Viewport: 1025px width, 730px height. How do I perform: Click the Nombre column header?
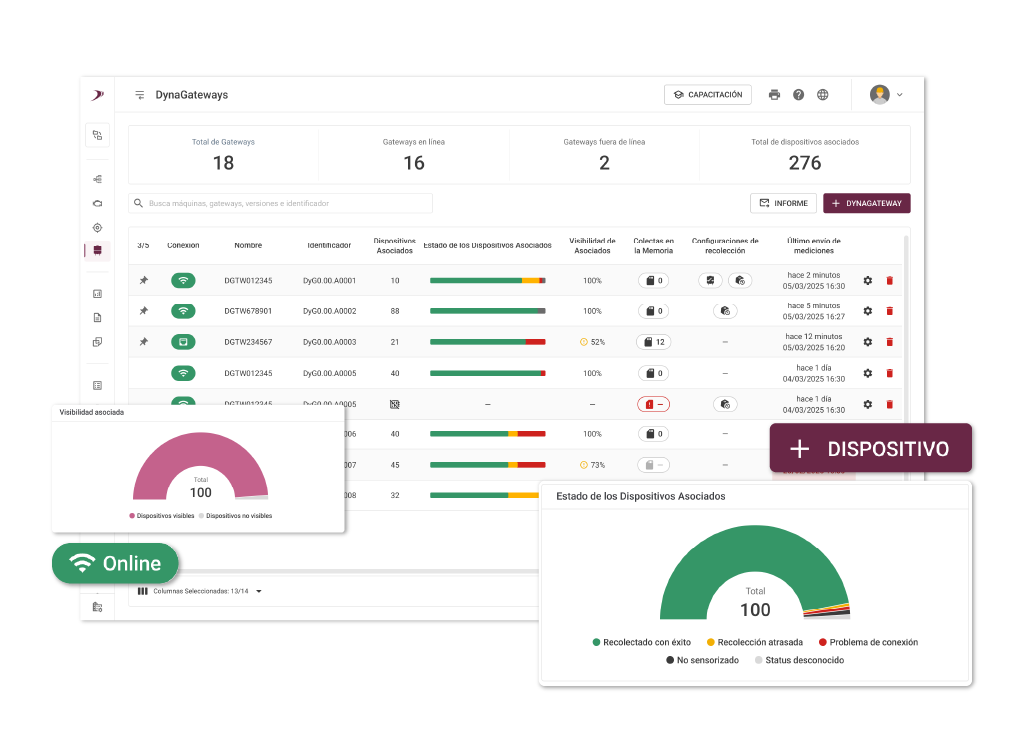point(248,246)
